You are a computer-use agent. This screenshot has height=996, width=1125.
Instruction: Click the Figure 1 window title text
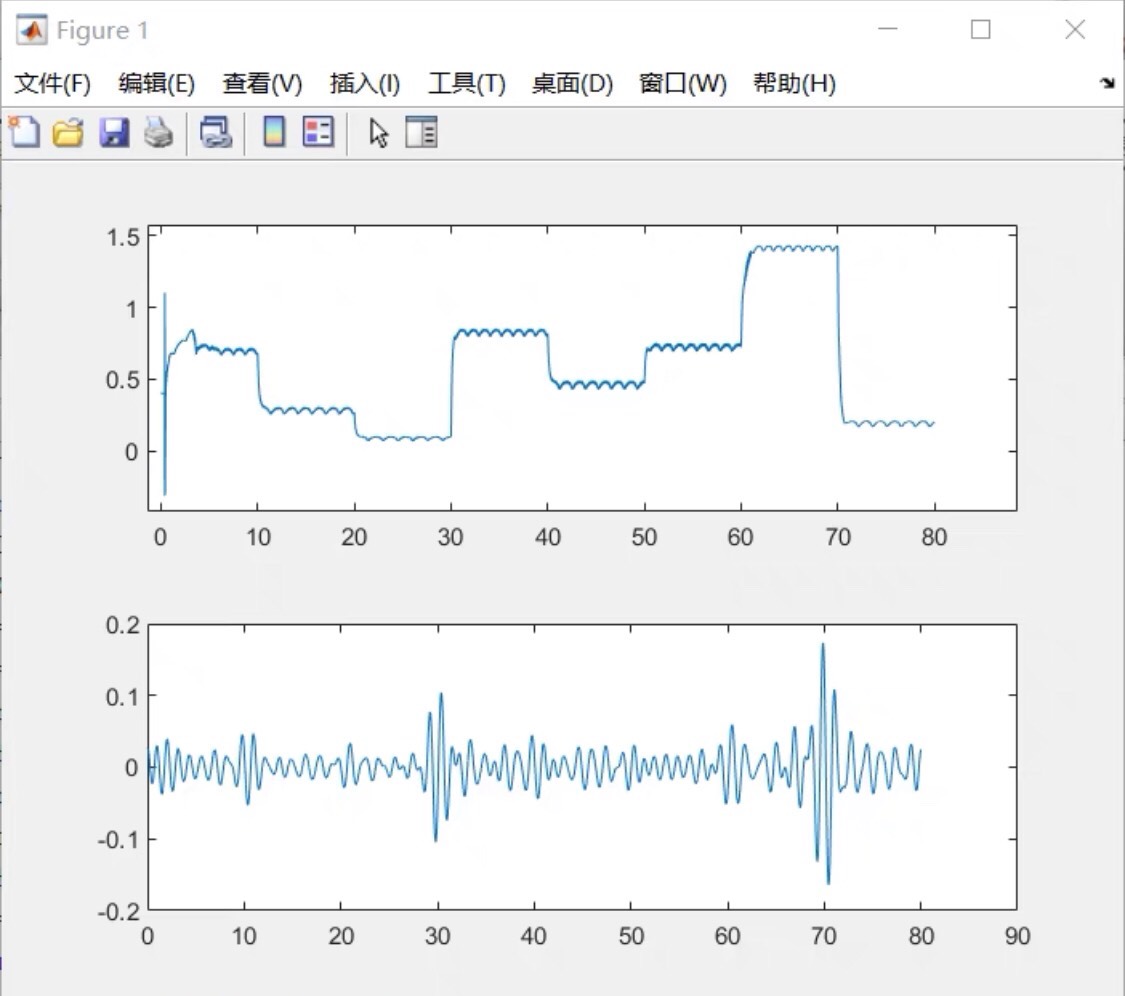(x=102, y=31)
